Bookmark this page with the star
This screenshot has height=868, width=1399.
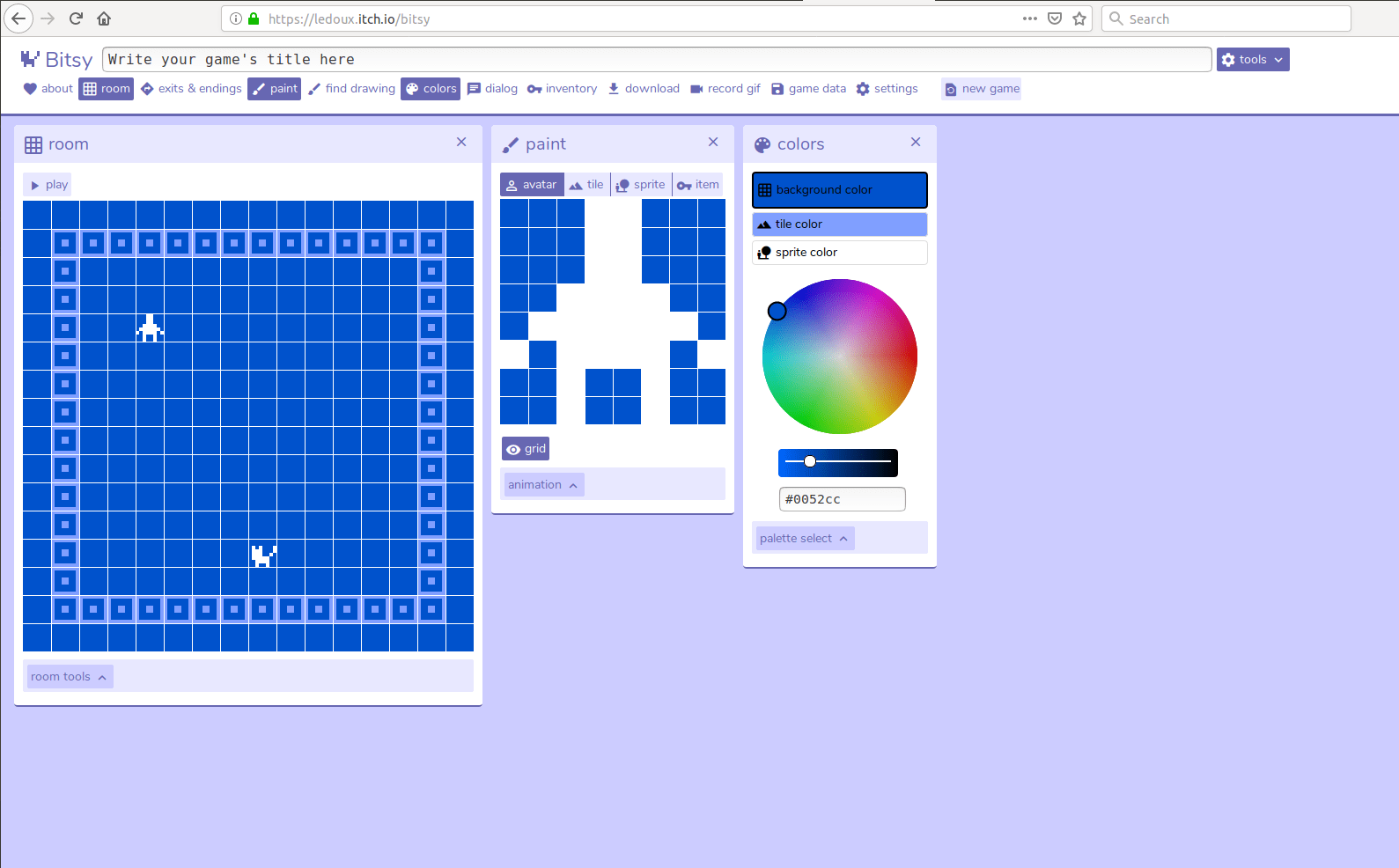1079,18
